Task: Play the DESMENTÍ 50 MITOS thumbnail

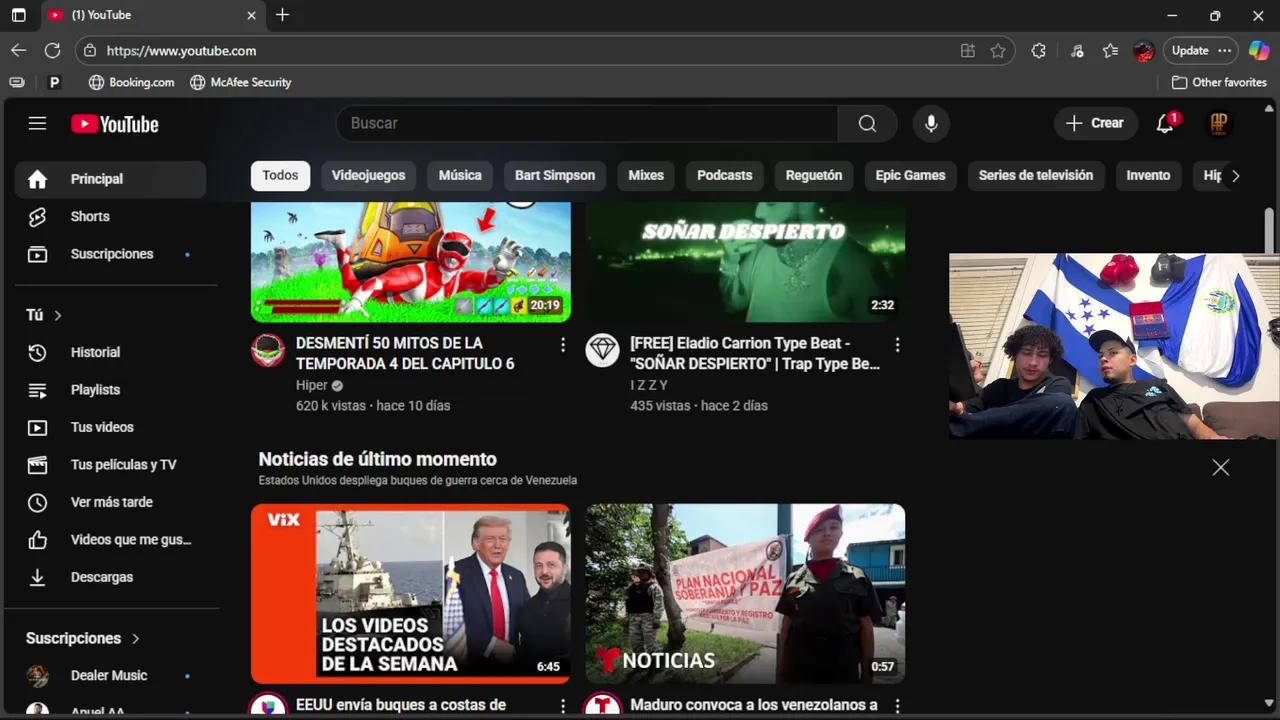Action: (x=411, y=262)
